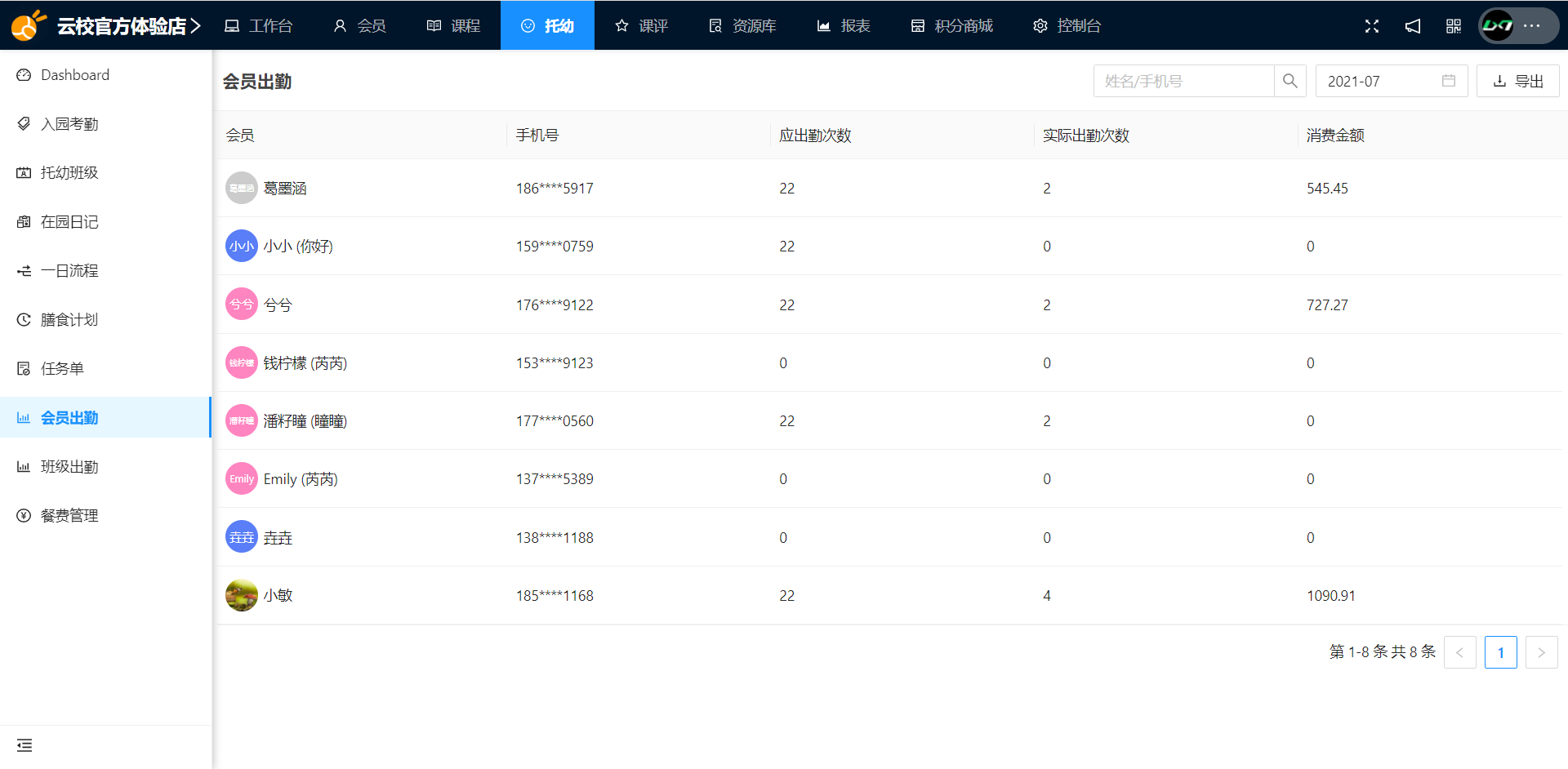Viewport: 1568px width, 769px height.
Task: Click the amount 1090.91
Action: point(1331,596)
